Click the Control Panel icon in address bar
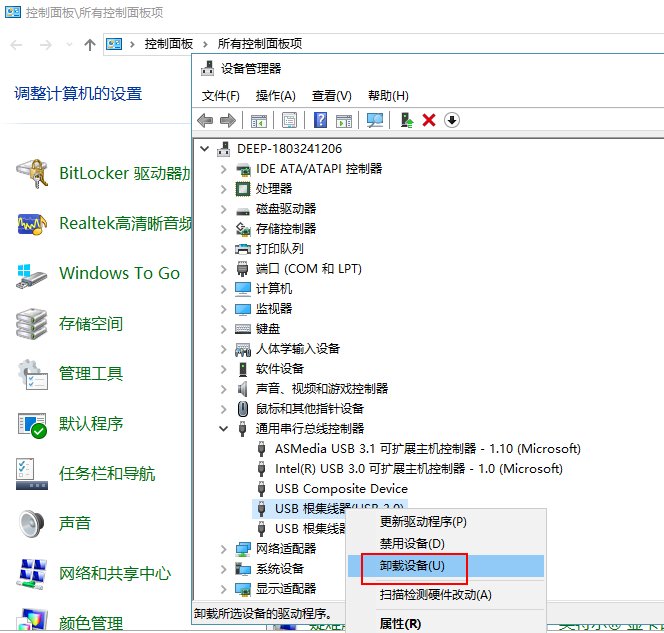 [x=114, y=44]
